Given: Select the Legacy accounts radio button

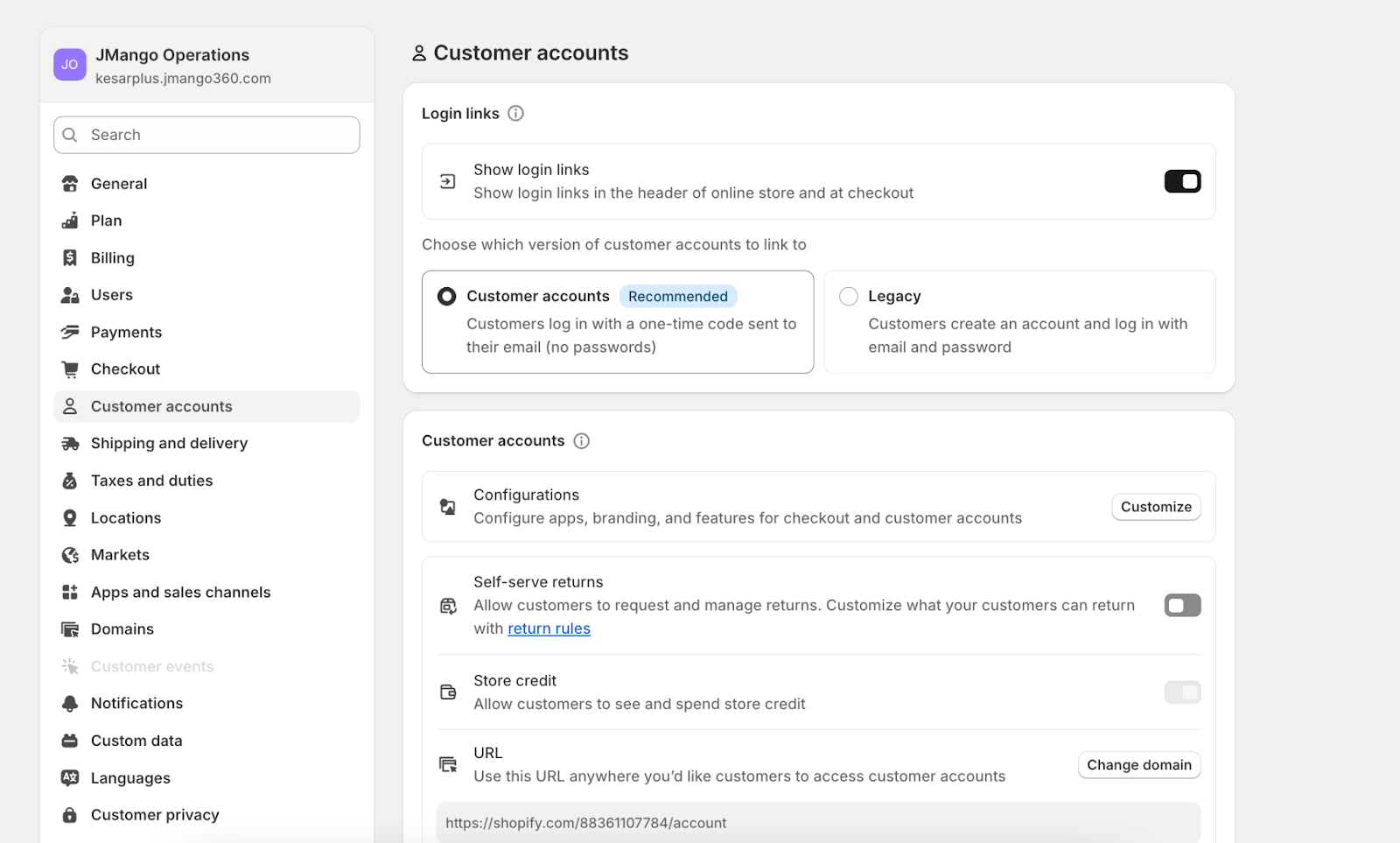Looking at the screenshot, I should click(849, 297).
